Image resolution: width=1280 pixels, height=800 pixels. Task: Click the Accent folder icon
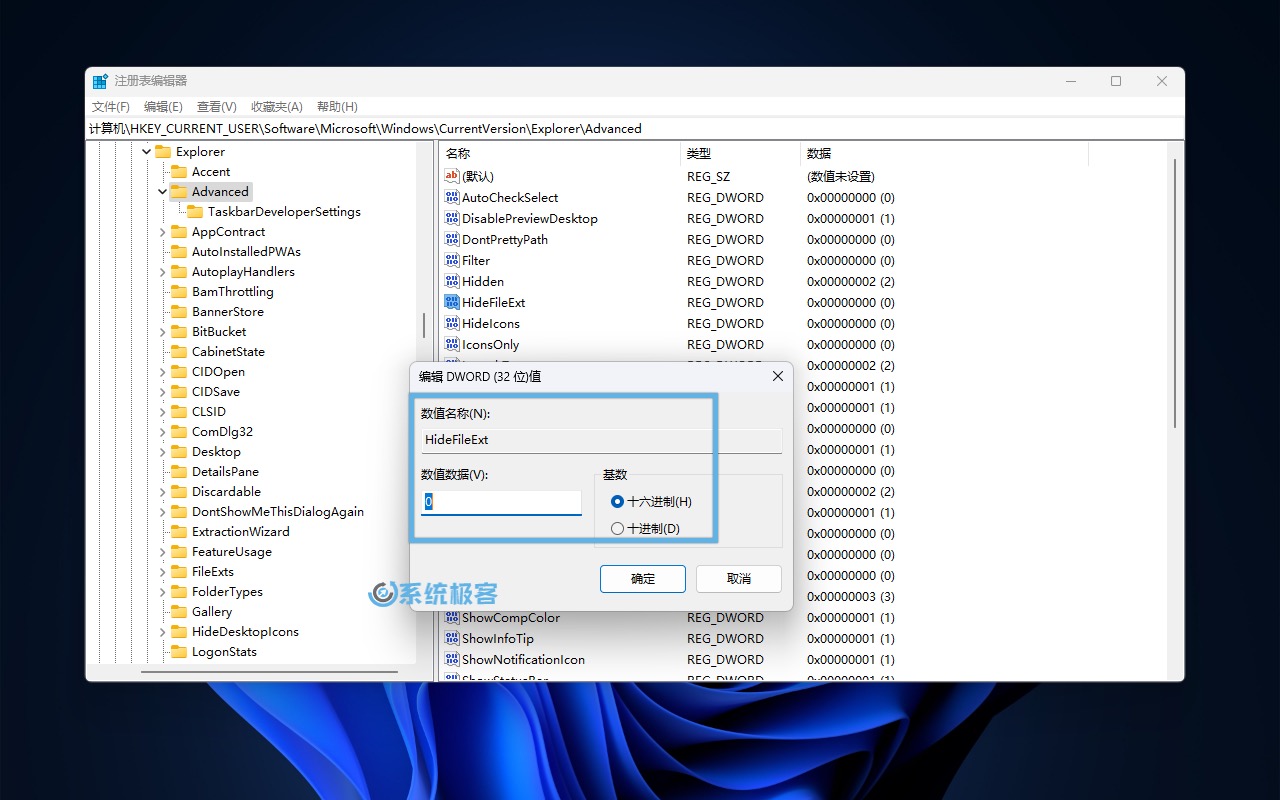[179, 172]
